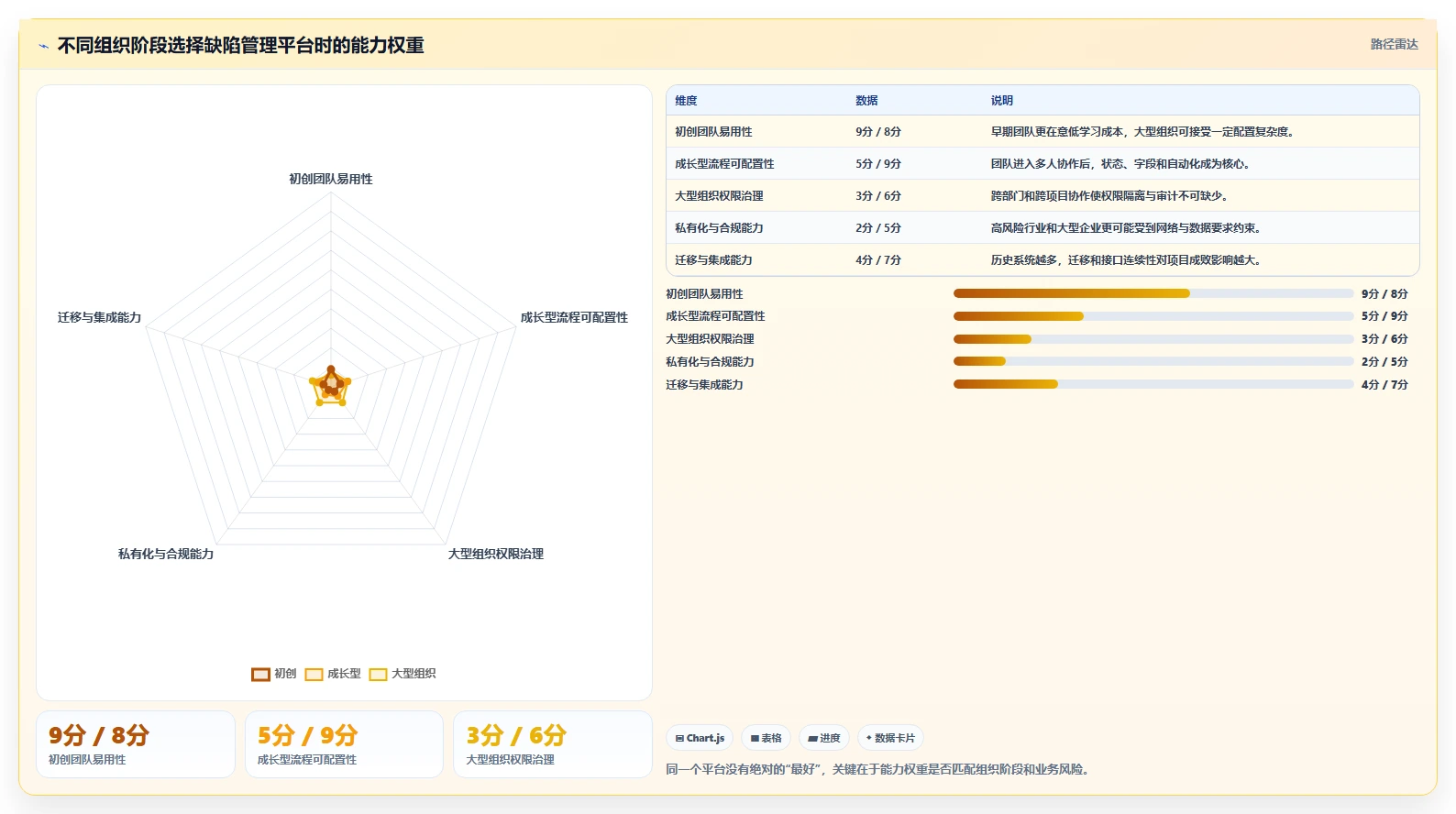The width and height of the screenshot is (1456, 814).
Task: Click the 3分 / 6分 data card
Action: [553, 744]
